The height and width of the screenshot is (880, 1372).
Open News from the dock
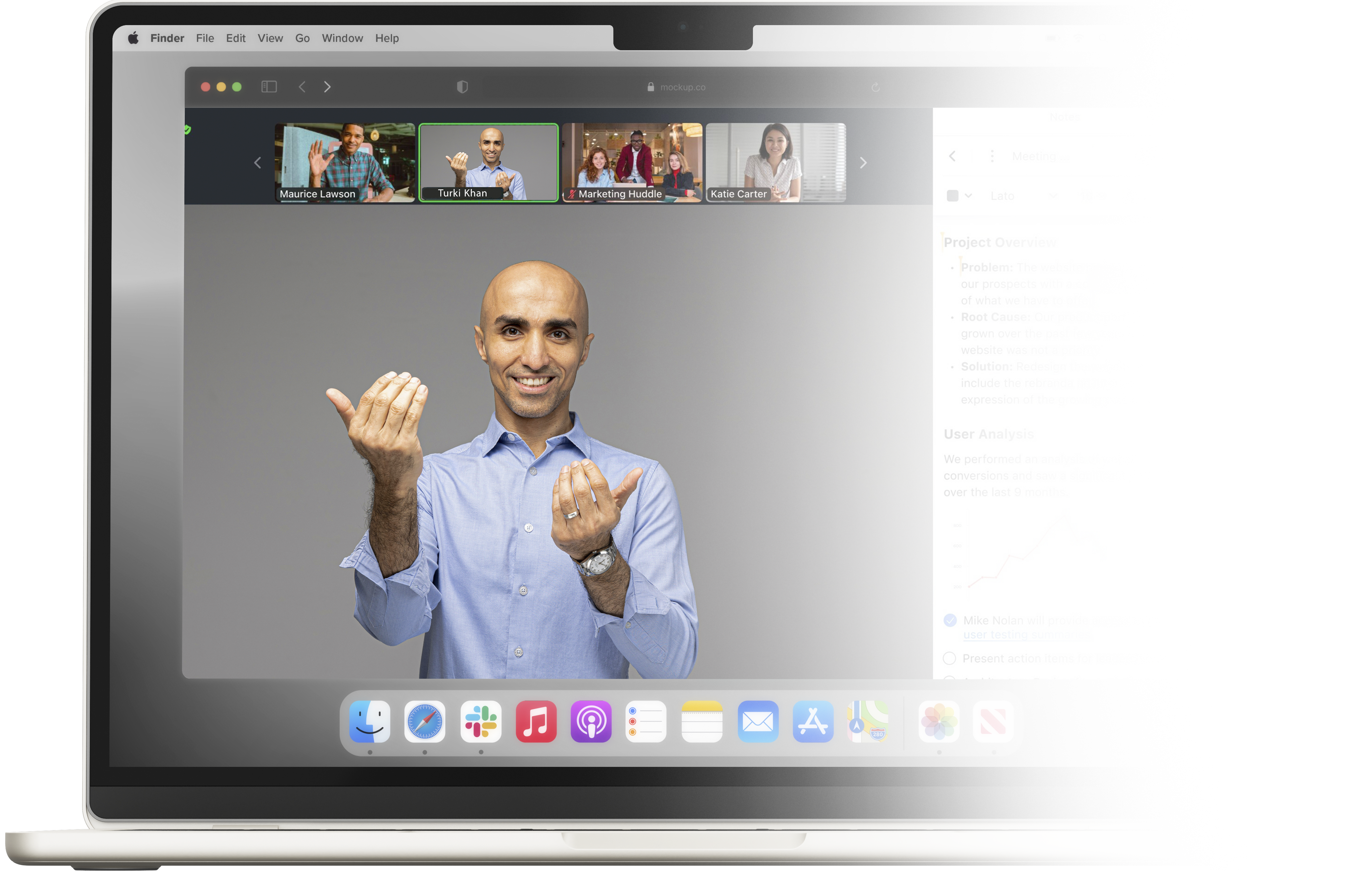pos(993,722)
